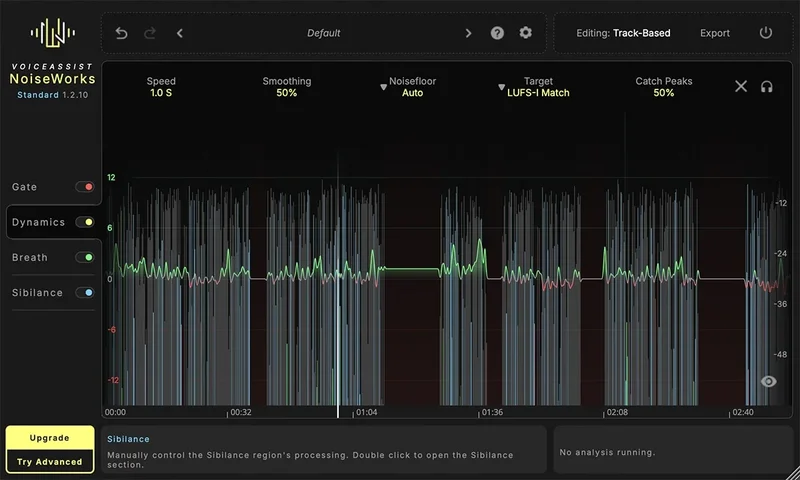Click the 02:40 timeline marker
The image size is (800, 480).
tap(742, 412)
